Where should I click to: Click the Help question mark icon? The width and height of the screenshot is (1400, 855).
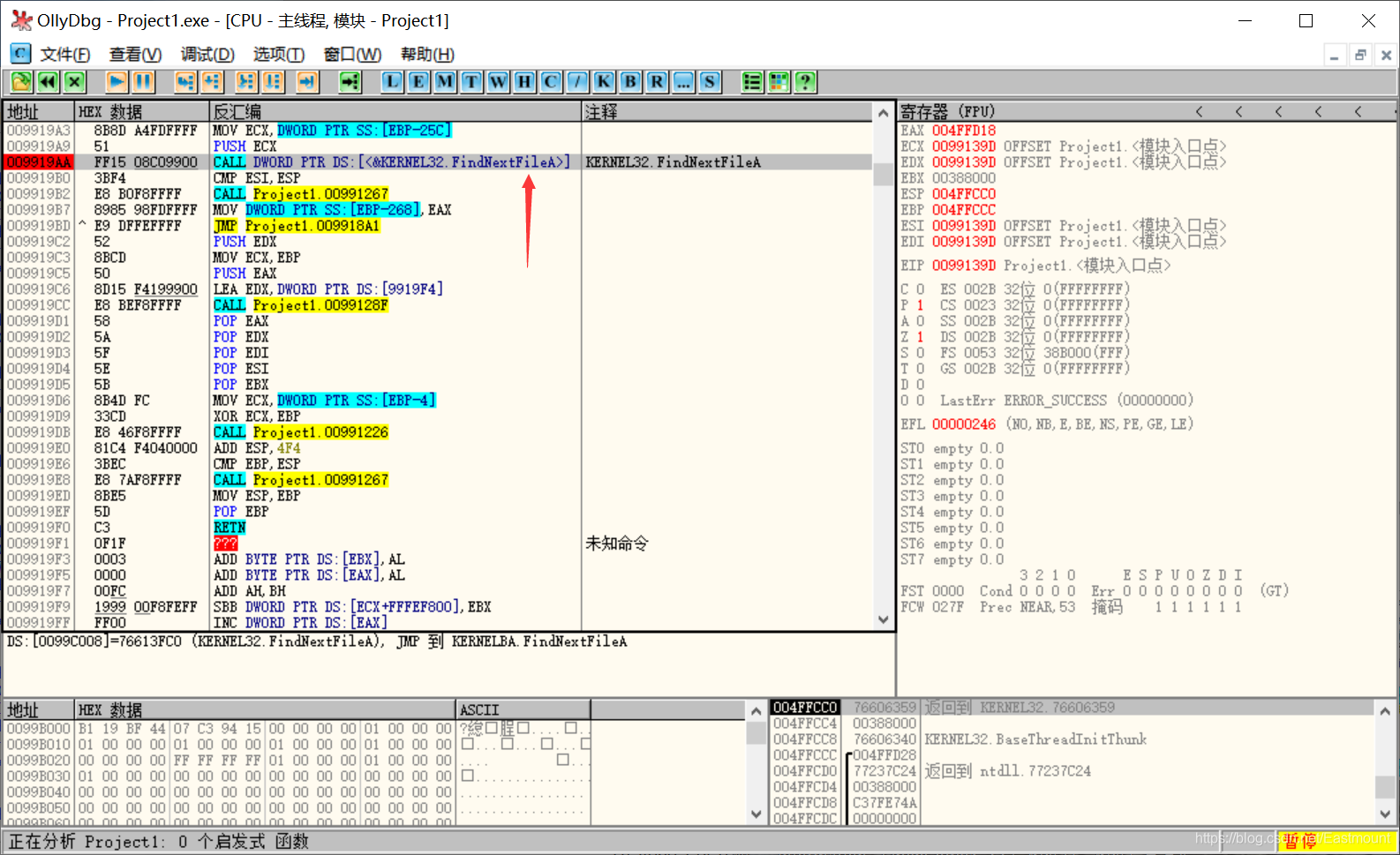click(x=805, y=82)
